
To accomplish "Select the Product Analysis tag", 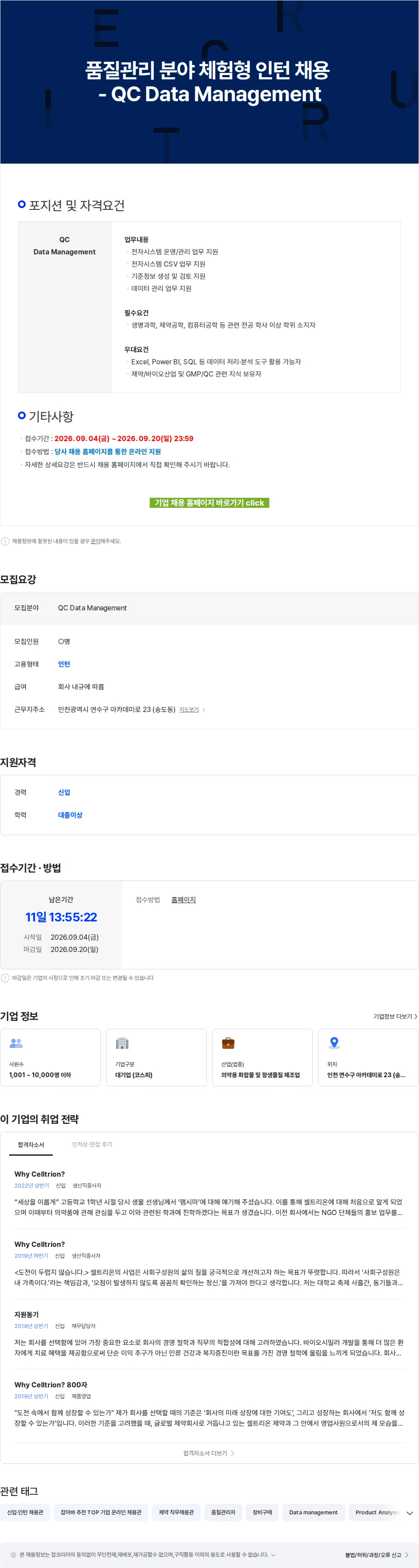I will 375,1512.
